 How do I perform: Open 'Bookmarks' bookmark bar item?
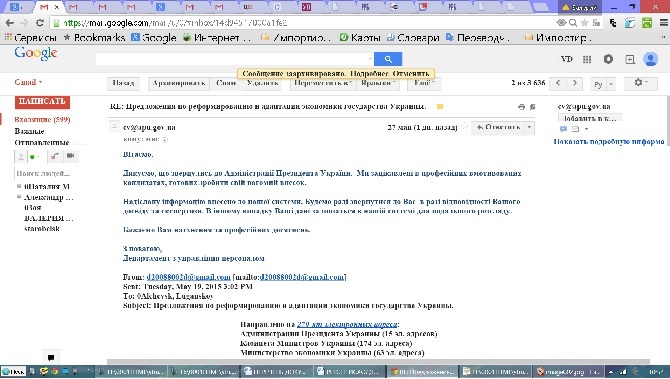pos(94,38)
